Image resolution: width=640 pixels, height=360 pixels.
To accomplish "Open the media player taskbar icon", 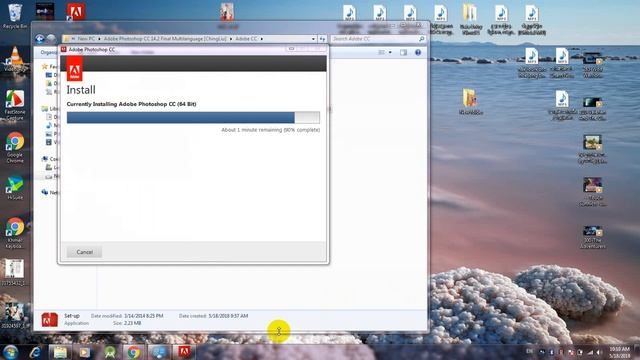I will [x=84, y=352].
